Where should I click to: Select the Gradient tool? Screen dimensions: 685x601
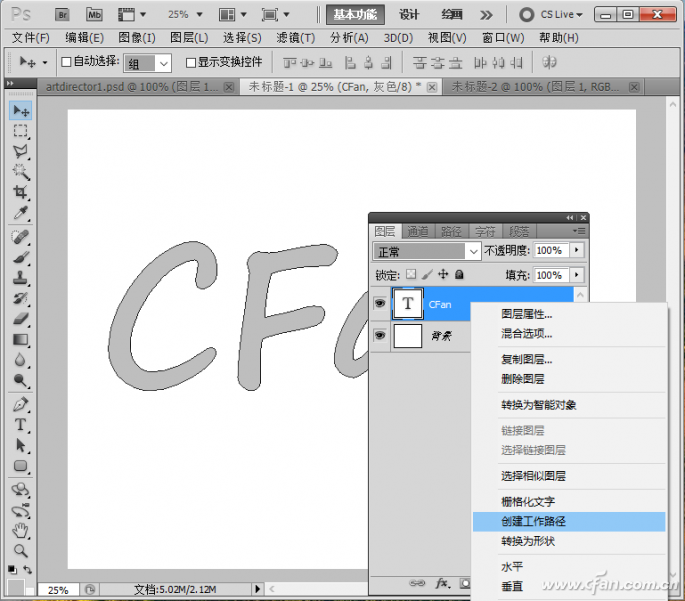tap(20, 339)
